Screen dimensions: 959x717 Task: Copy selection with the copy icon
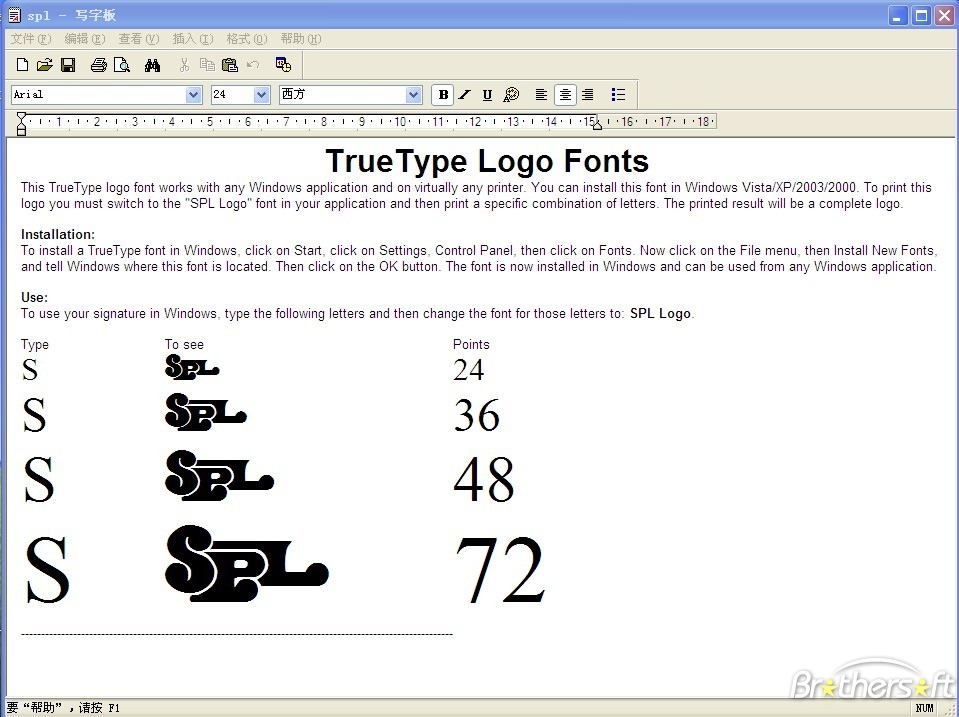(207, 65)
